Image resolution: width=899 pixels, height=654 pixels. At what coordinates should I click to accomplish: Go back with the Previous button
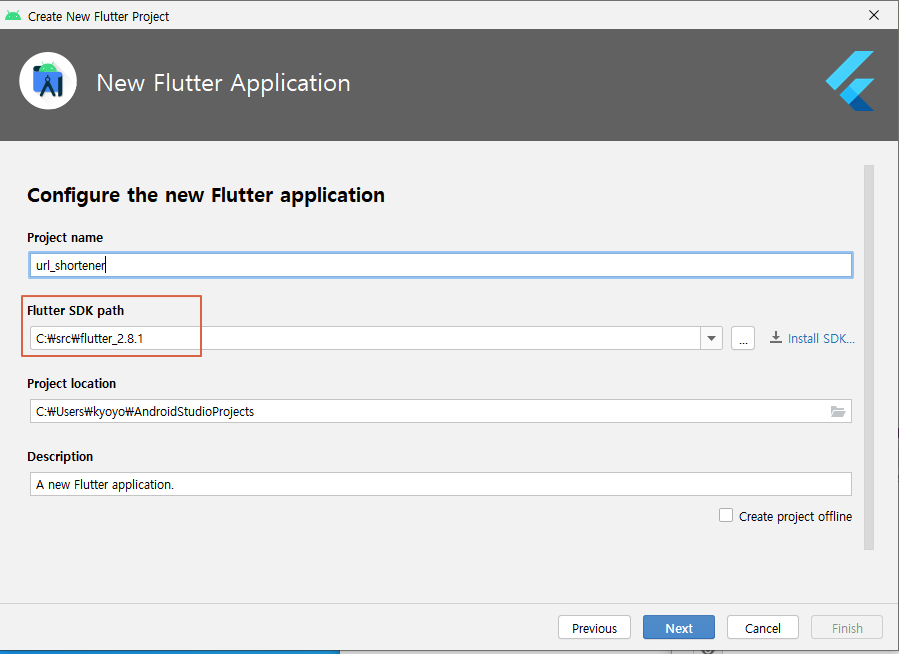[x=594, y=628]
